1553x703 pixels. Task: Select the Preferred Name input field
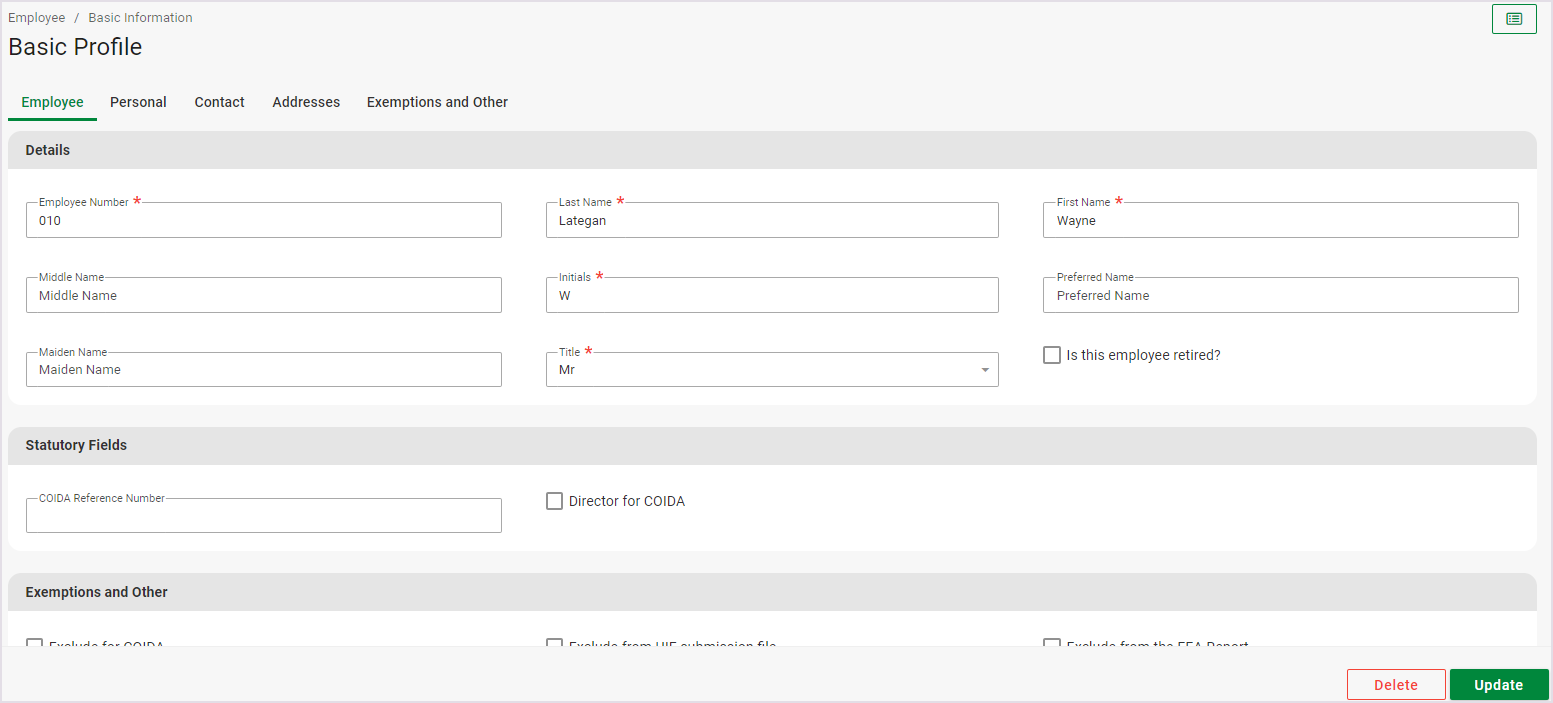(1280, 296)
